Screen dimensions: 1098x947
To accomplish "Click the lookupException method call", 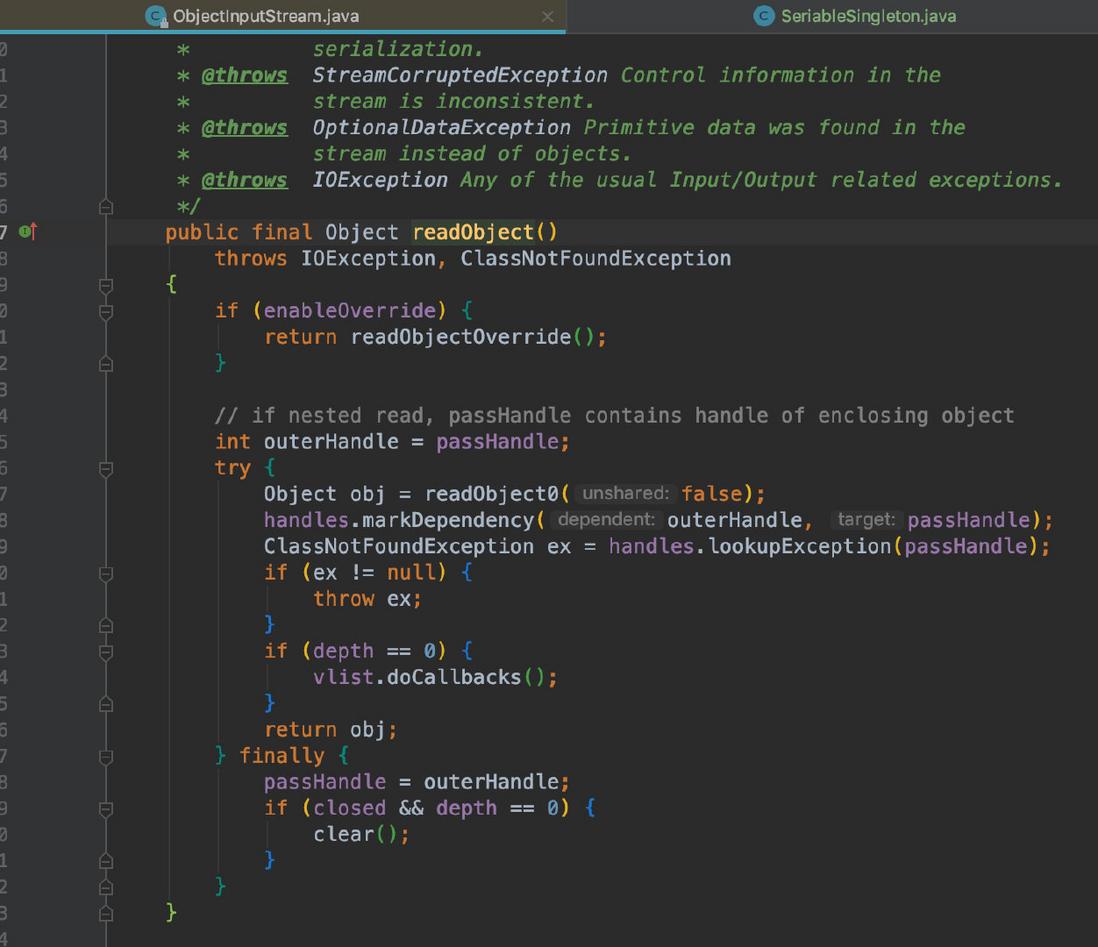I will [x=799, y=546].
